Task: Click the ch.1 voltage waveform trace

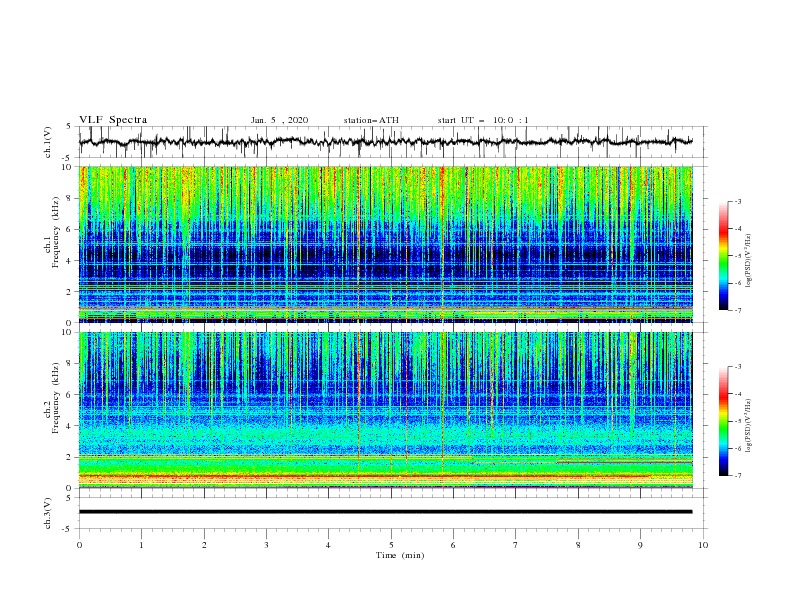Action: 385,142
